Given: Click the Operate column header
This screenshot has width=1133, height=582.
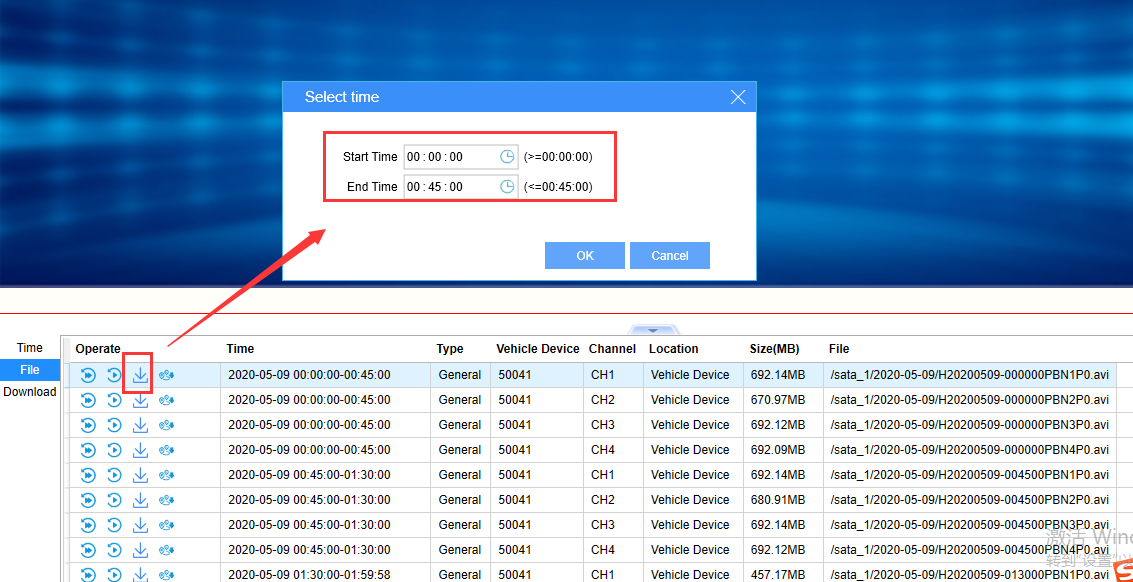Looking at the screenshot, I should click(98, 349).
